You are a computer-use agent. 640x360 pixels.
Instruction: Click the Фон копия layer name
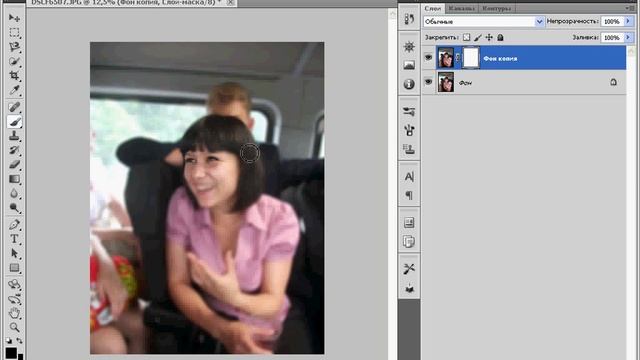click(x=500, y=59)
